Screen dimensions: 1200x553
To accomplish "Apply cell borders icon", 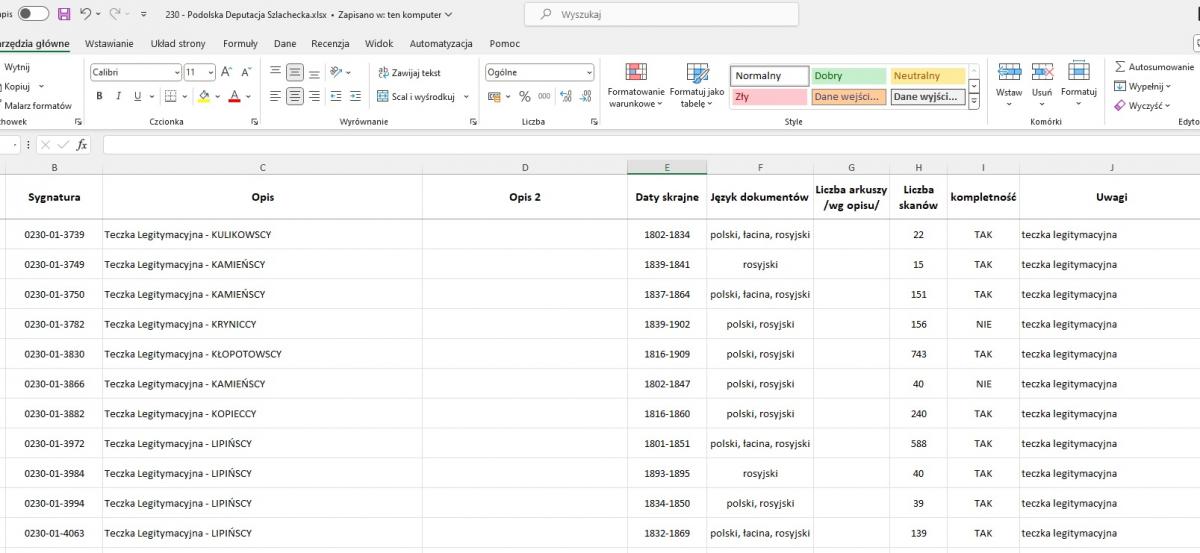I will 170,97.
